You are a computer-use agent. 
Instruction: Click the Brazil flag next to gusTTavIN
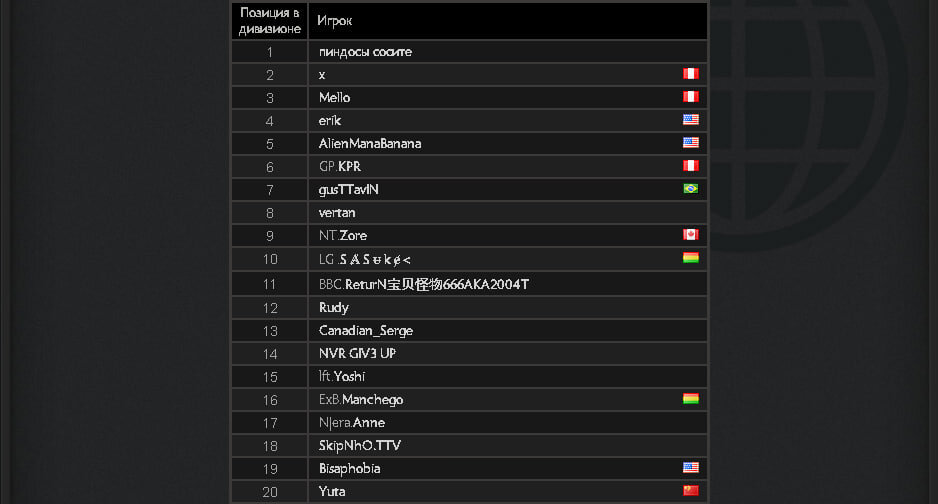pyautogui.click(x=690, y=189)
